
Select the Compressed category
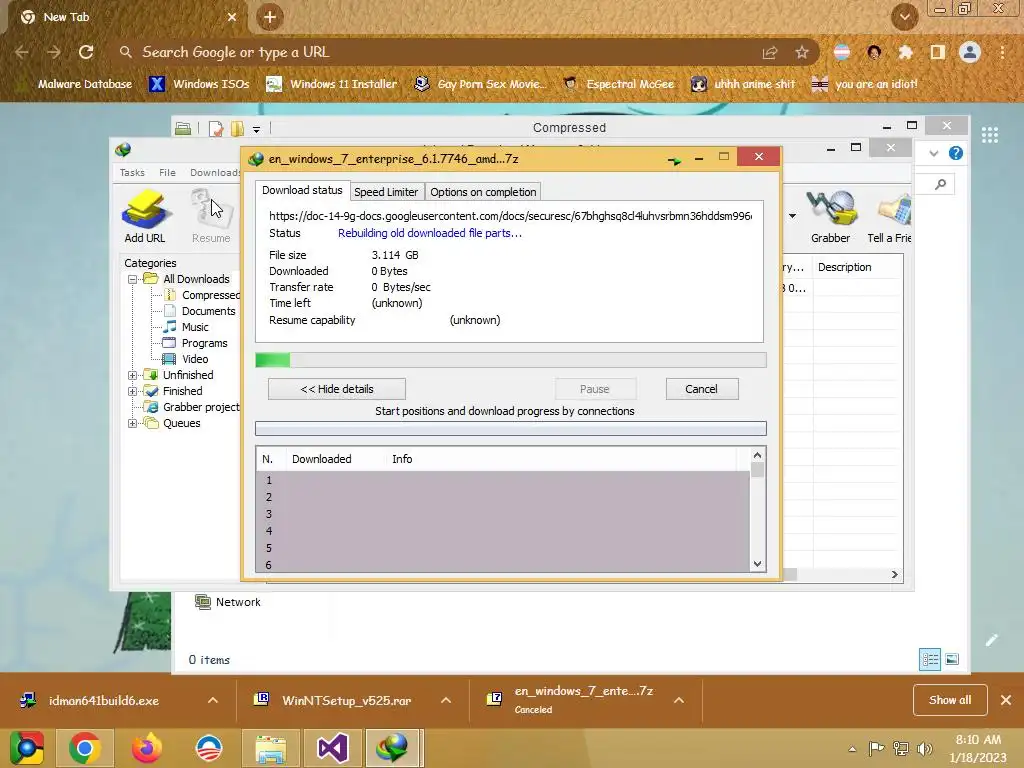click(x=202, y=295)
